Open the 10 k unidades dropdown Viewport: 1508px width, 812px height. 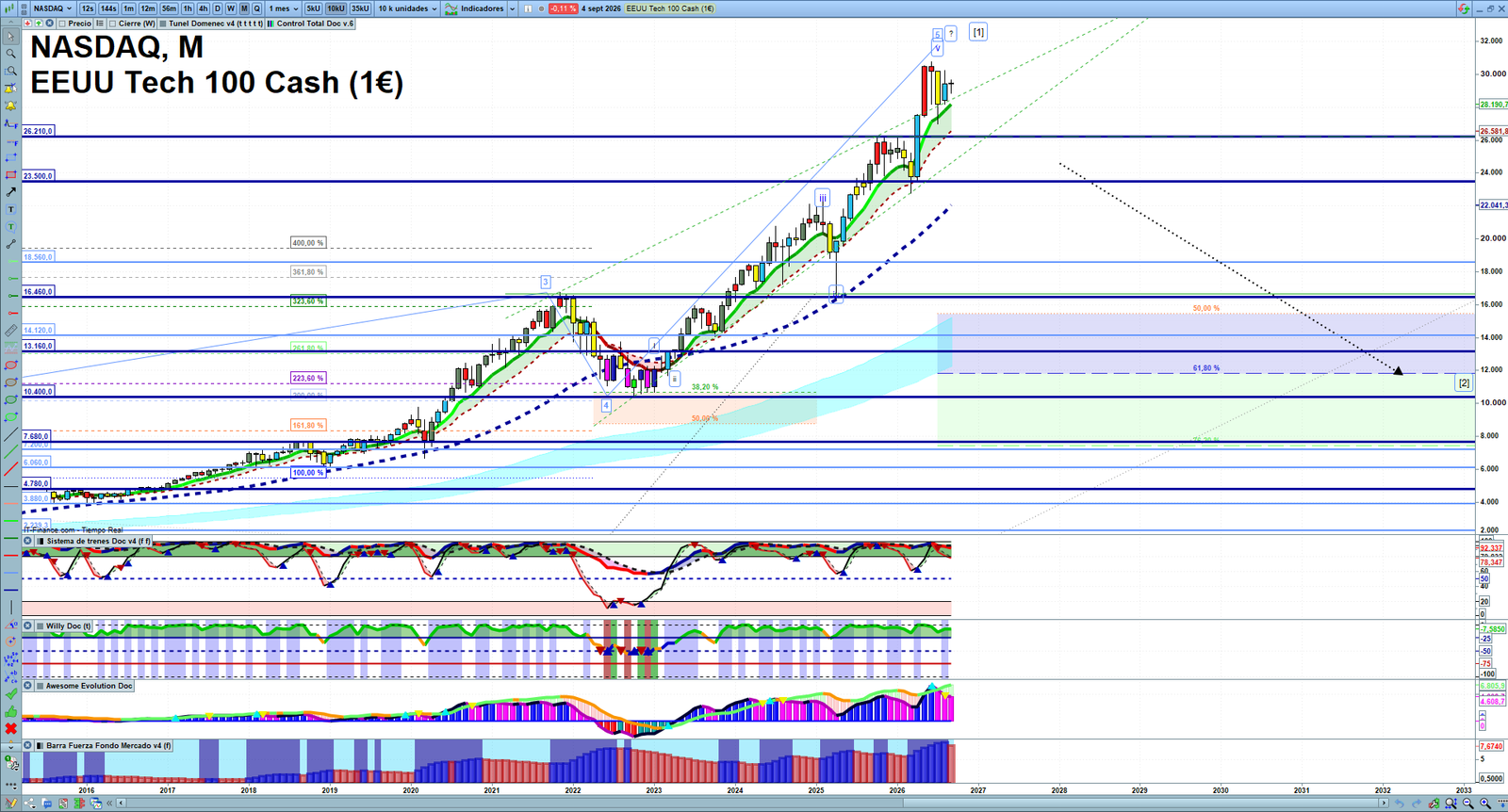point(407,8)
